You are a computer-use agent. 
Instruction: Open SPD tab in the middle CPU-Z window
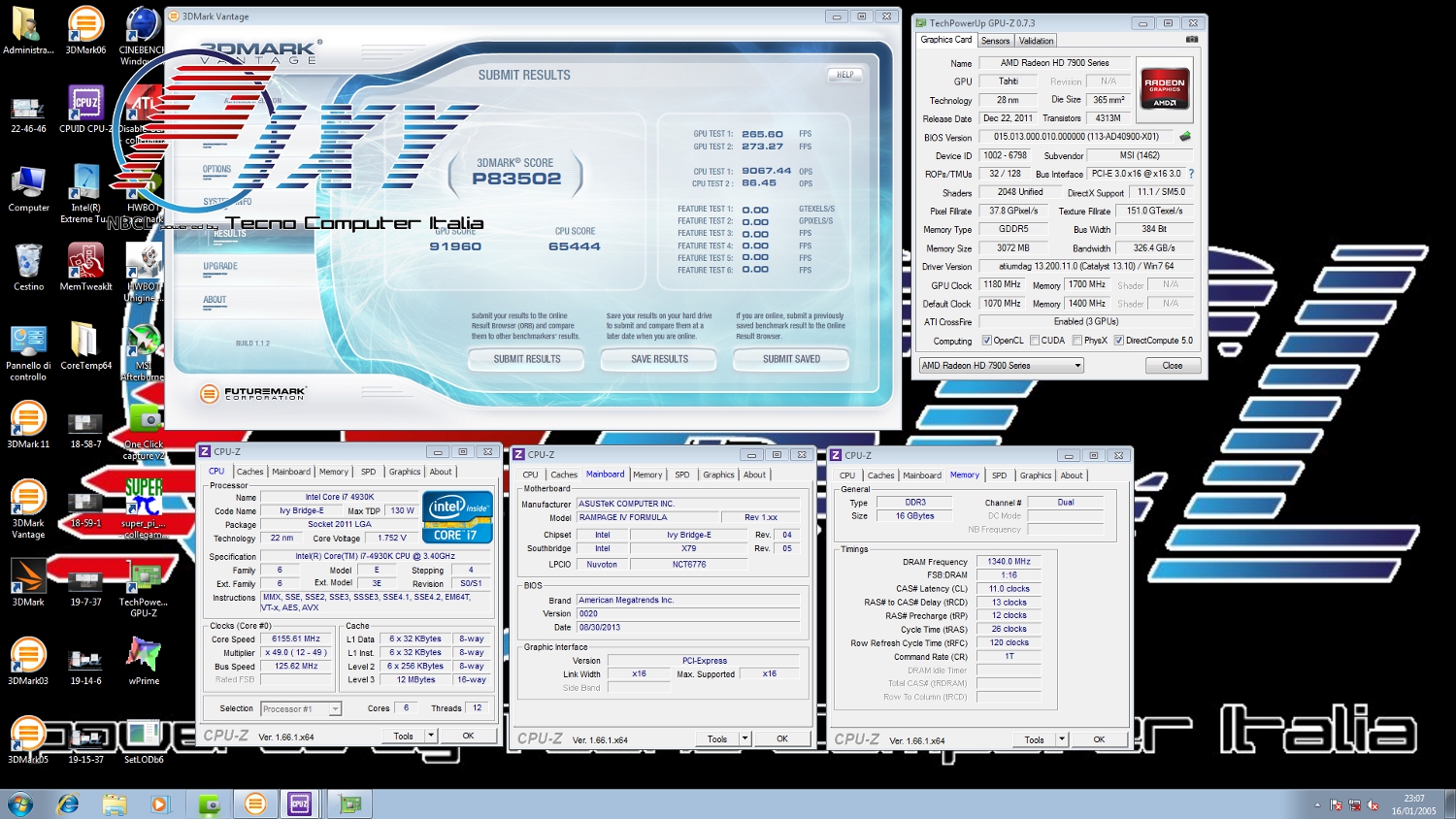[682, 475]
